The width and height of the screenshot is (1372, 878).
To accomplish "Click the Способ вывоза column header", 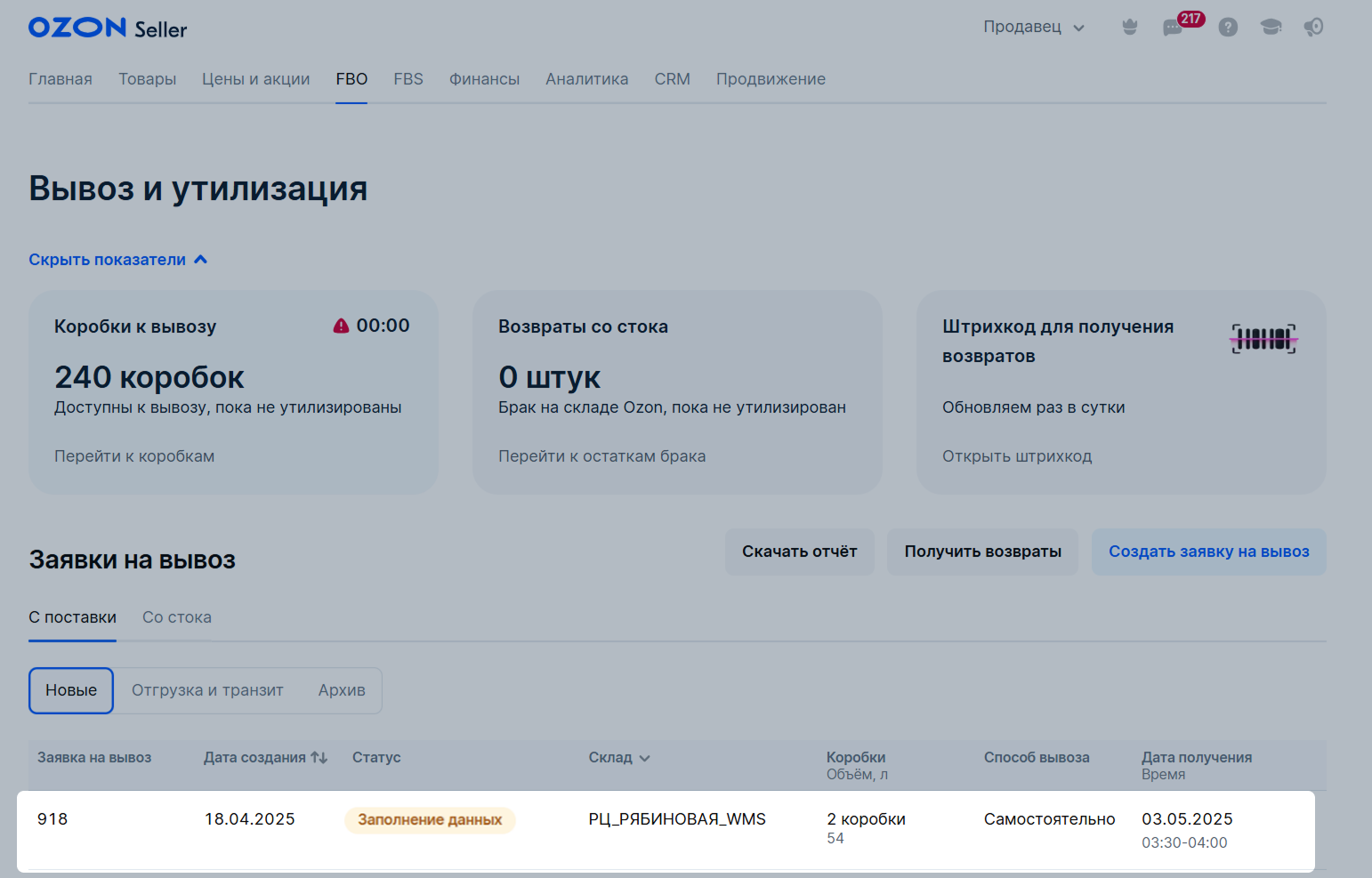I will pos(1037,758).
